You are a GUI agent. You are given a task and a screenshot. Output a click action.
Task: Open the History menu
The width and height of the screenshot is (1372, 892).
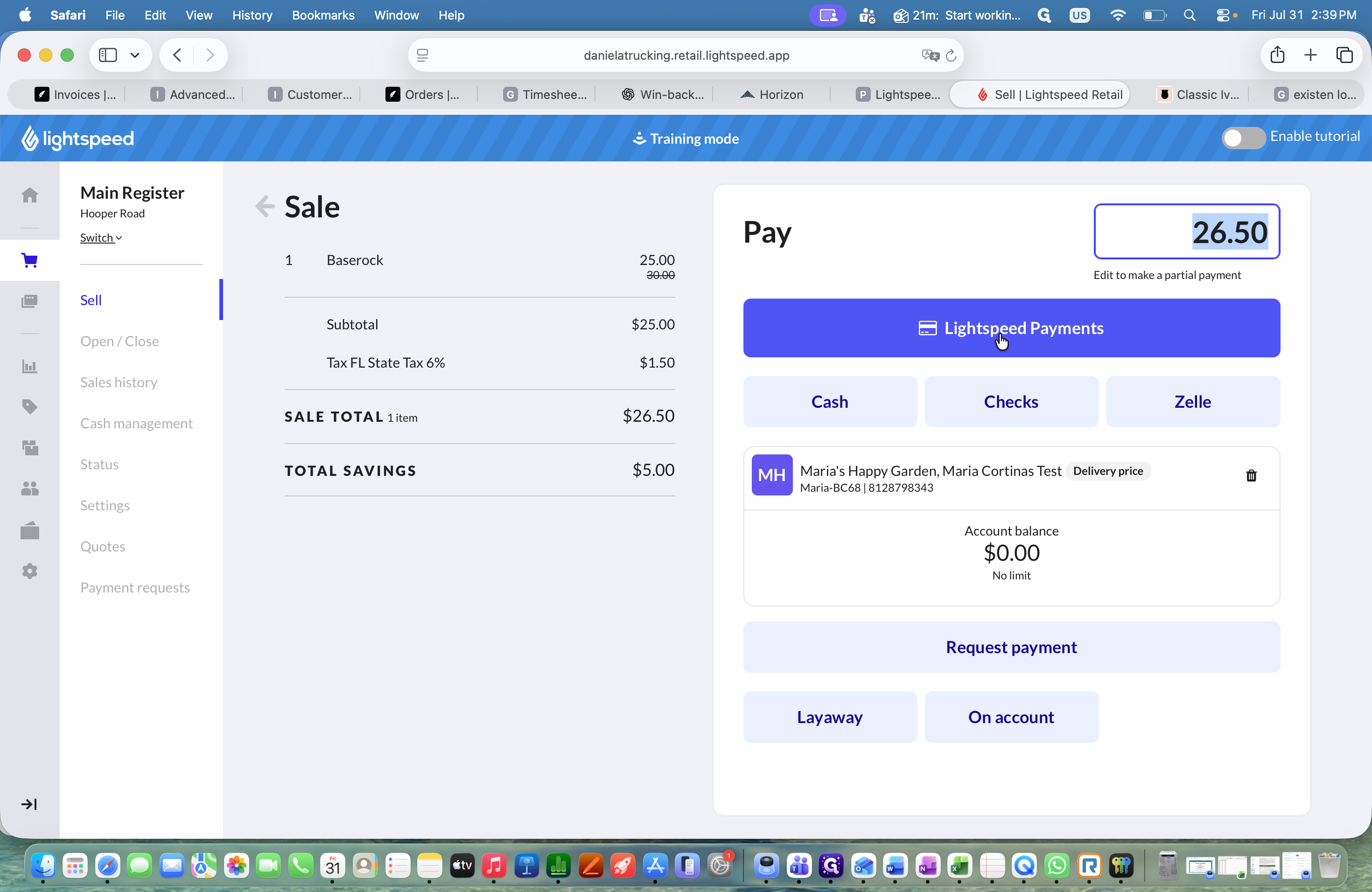click(252, 15)
